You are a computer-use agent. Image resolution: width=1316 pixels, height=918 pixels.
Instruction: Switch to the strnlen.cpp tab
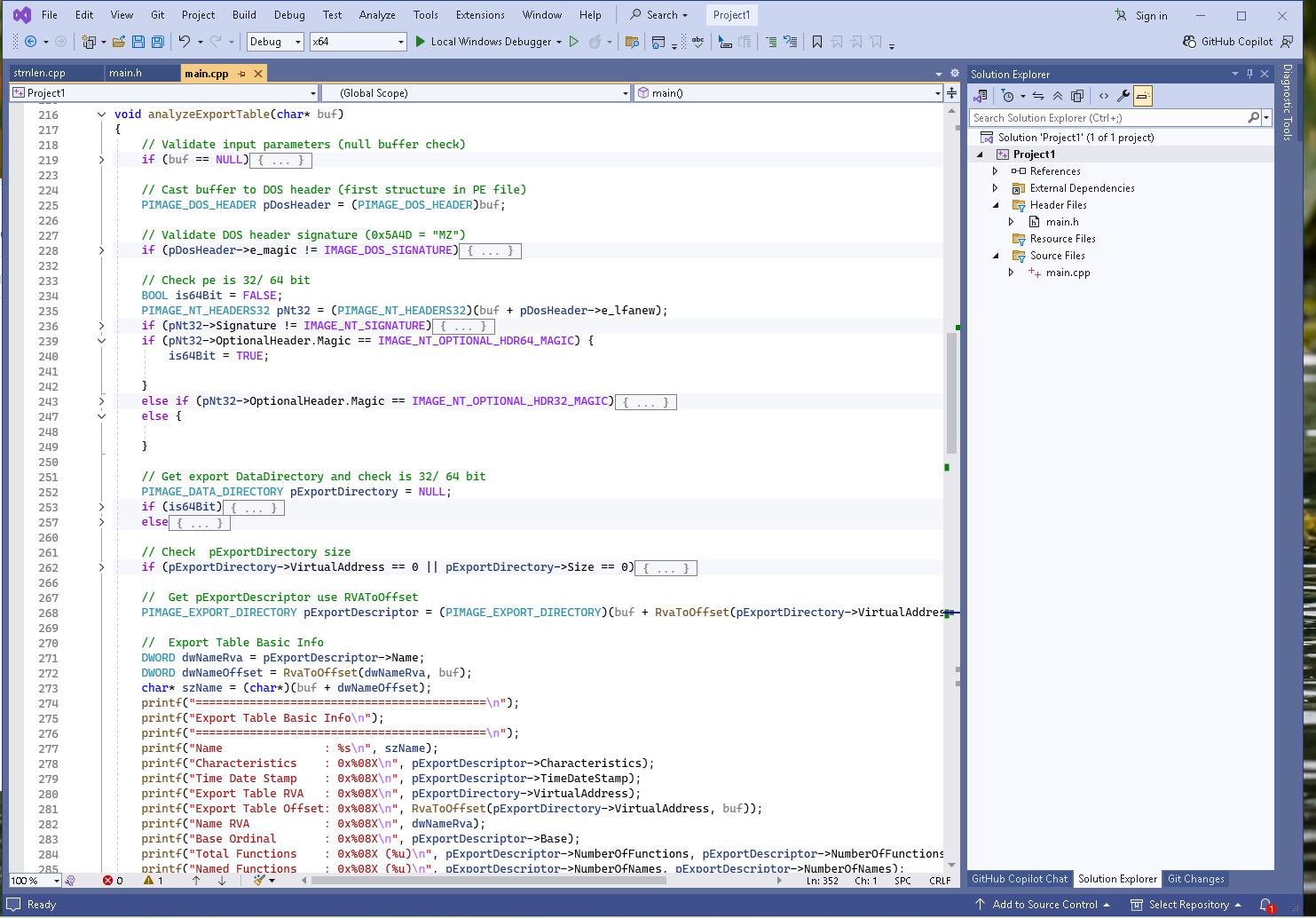40,73
